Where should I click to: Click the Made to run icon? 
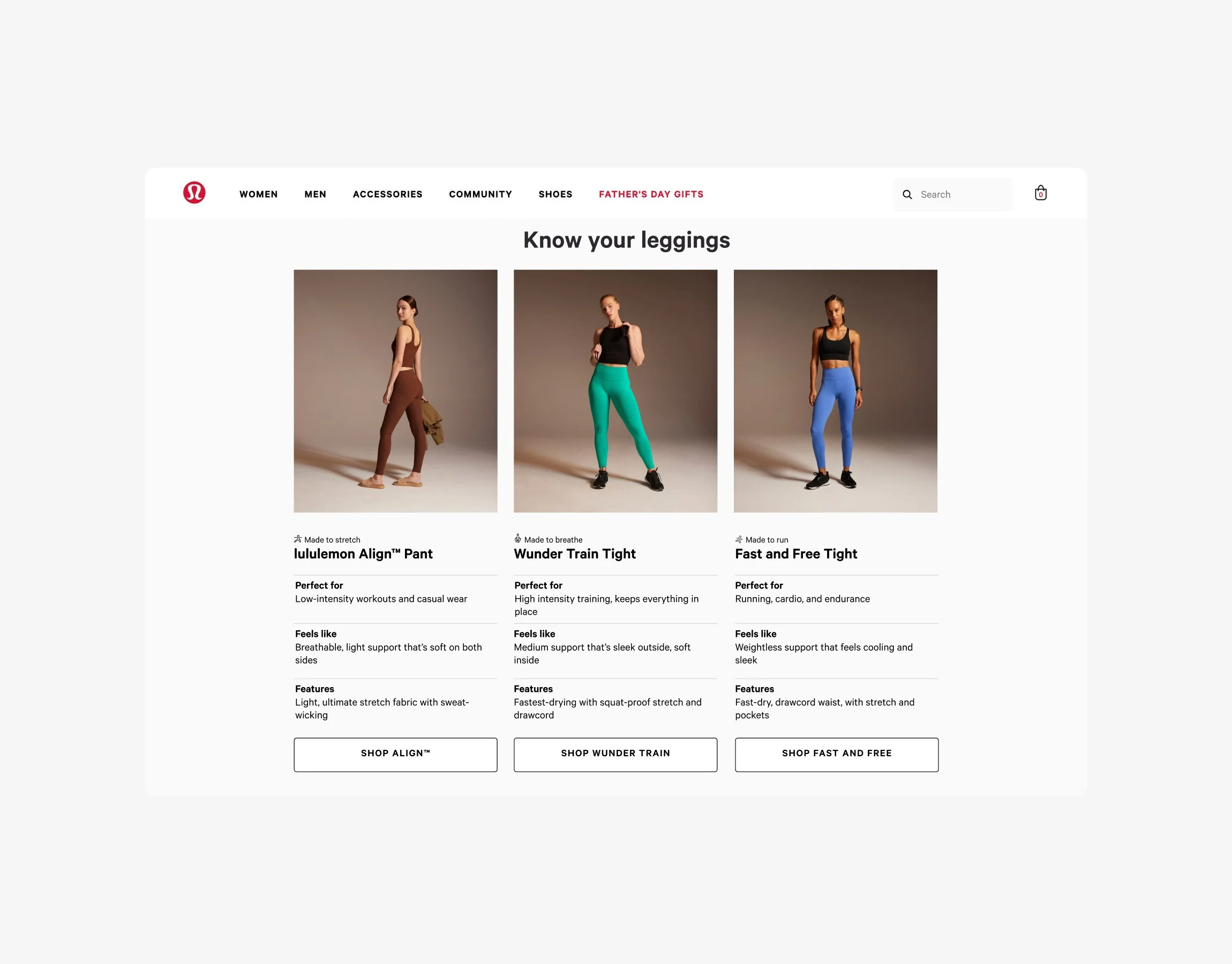[x=738, y=539]
